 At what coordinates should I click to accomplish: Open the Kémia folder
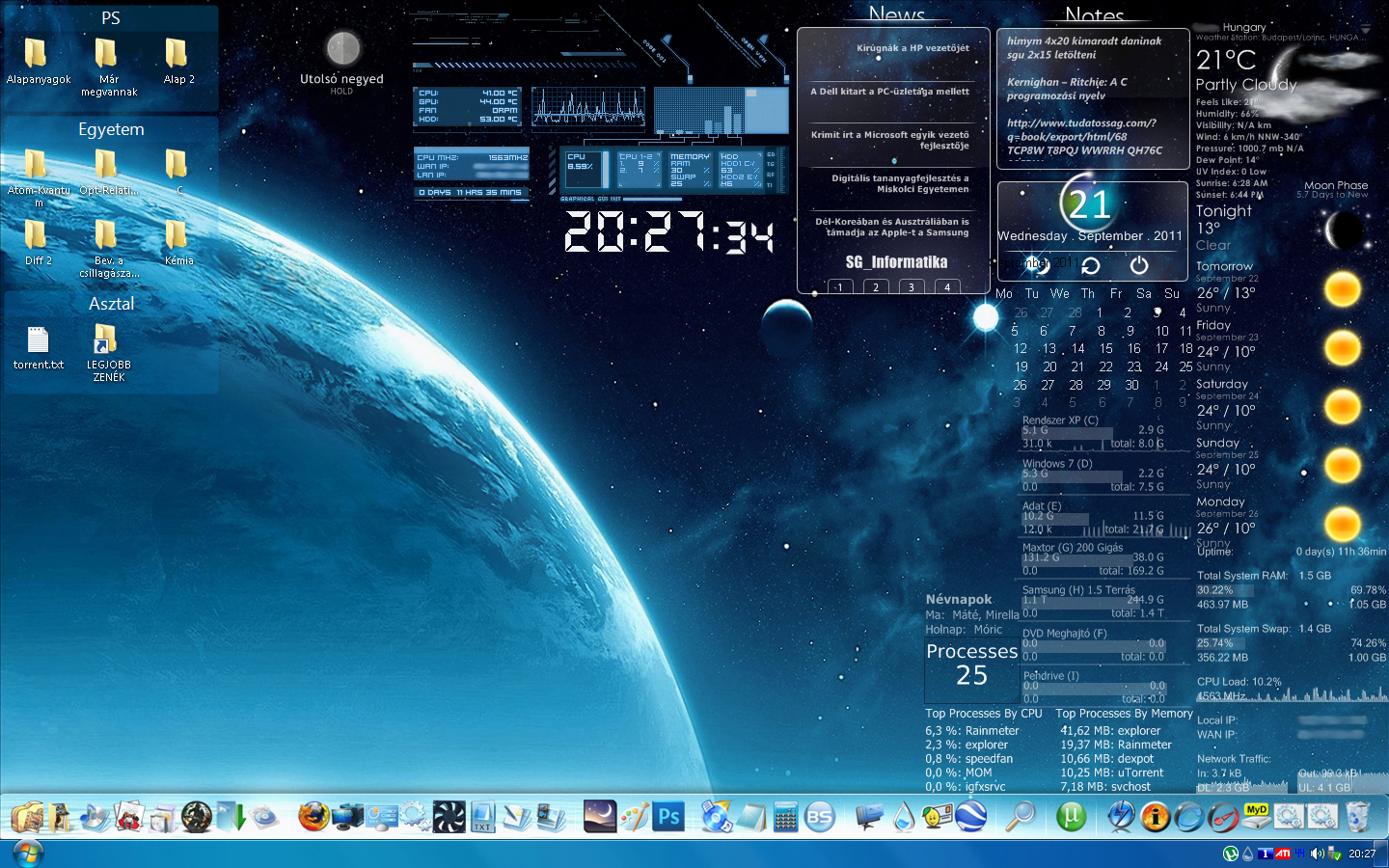coord(178,243)
